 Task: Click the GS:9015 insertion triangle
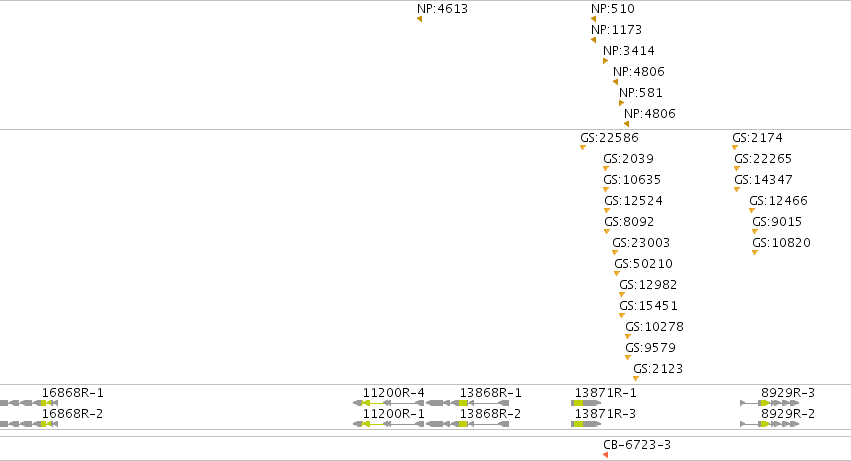[755, 232]
